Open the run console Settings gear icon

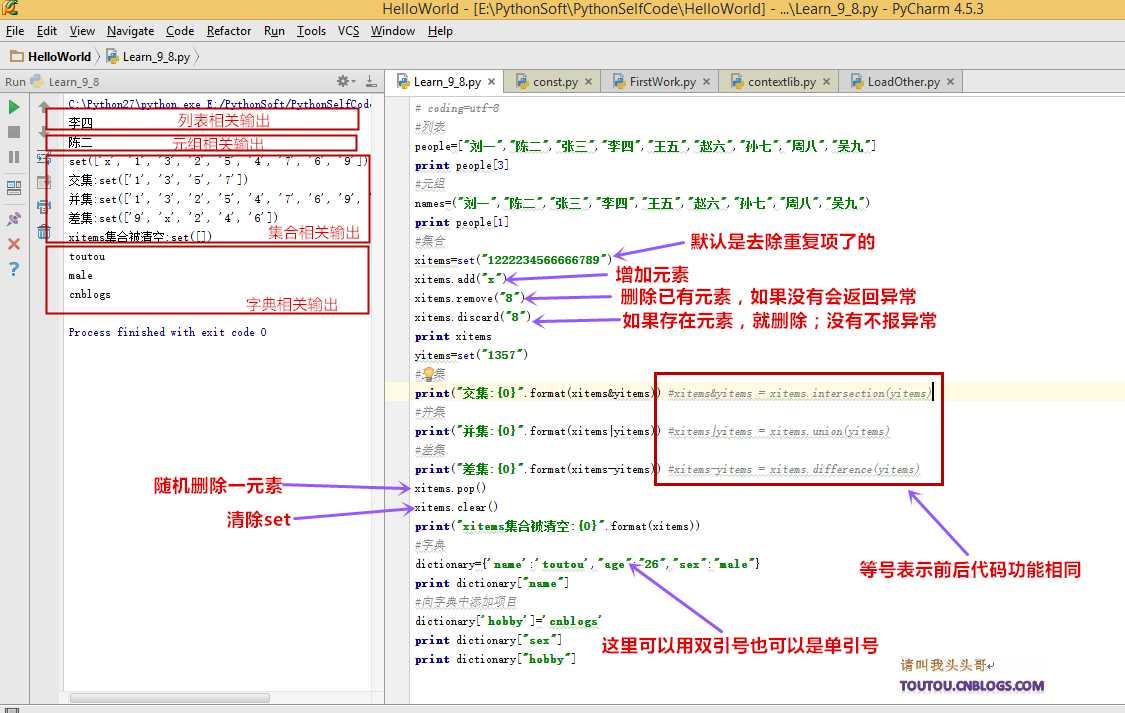[x=342, y=80]
